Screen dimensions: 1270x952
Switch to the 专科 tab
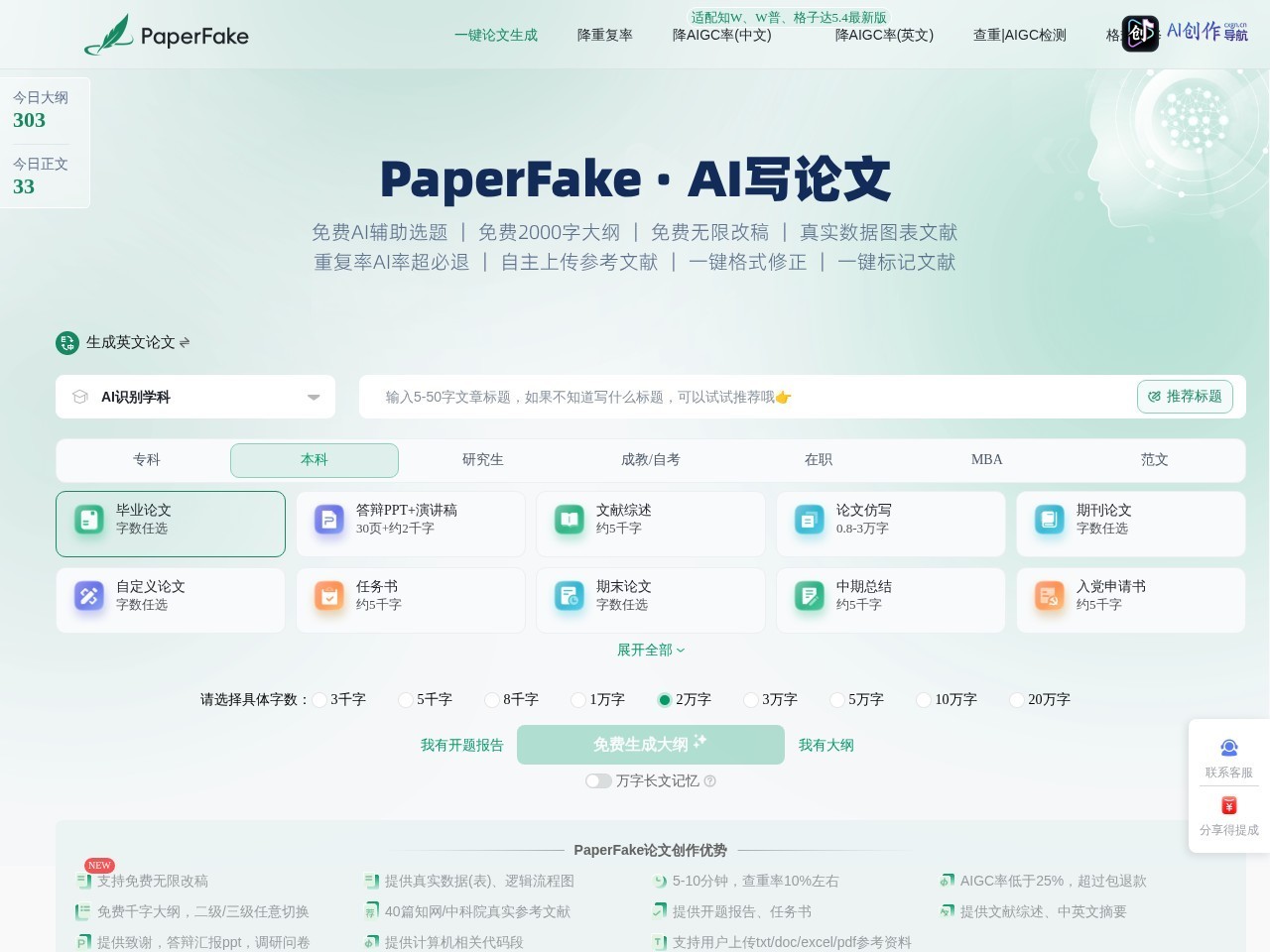pos(147,460)
